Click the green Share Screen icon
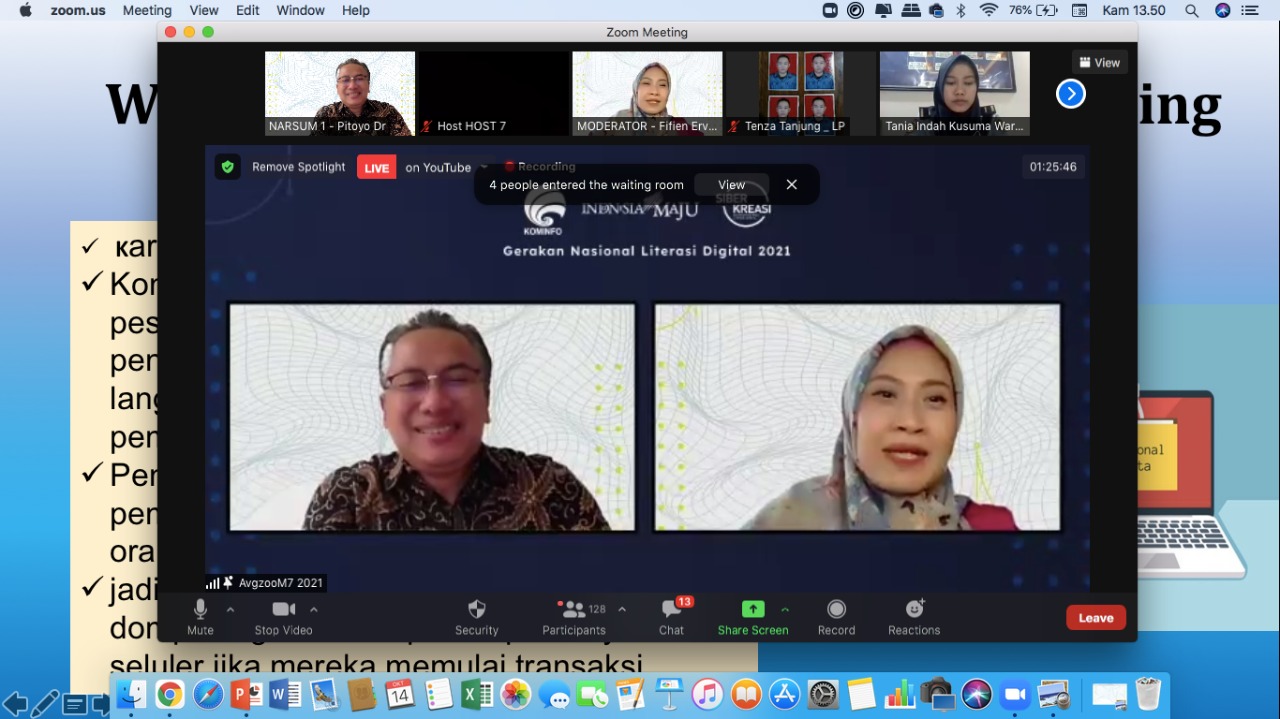The width and height of the screenshot is (1280, 719). tap(753, 609)
